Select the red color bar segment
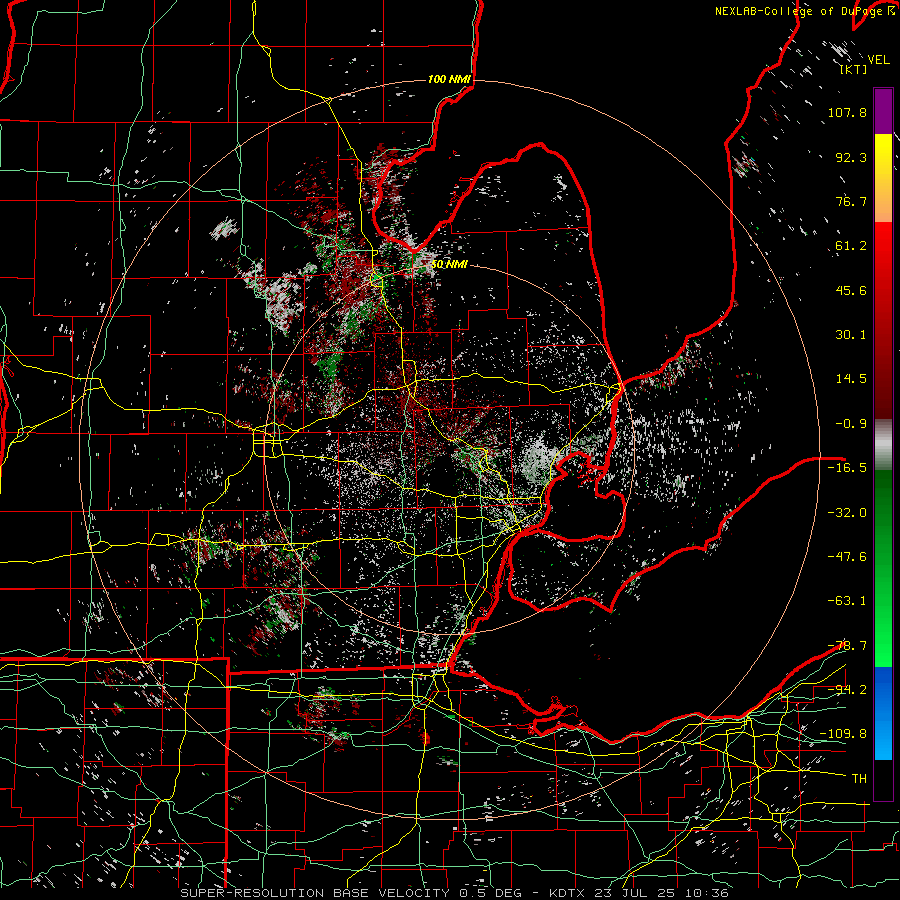The height and width of the screenshot is (900, 900). (883, 320)
